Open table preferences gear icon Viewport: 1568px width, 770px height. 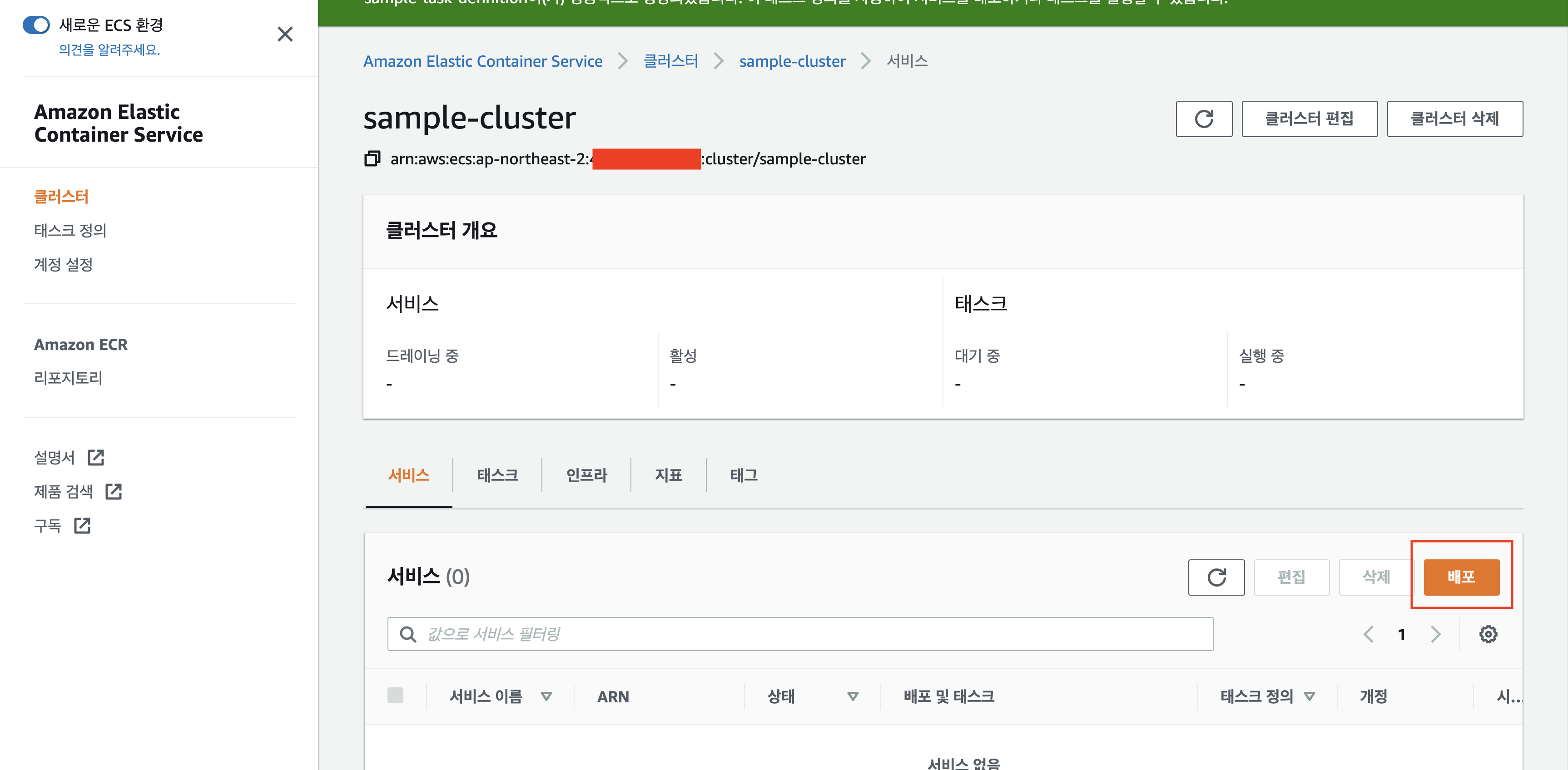pos(1488,634)
